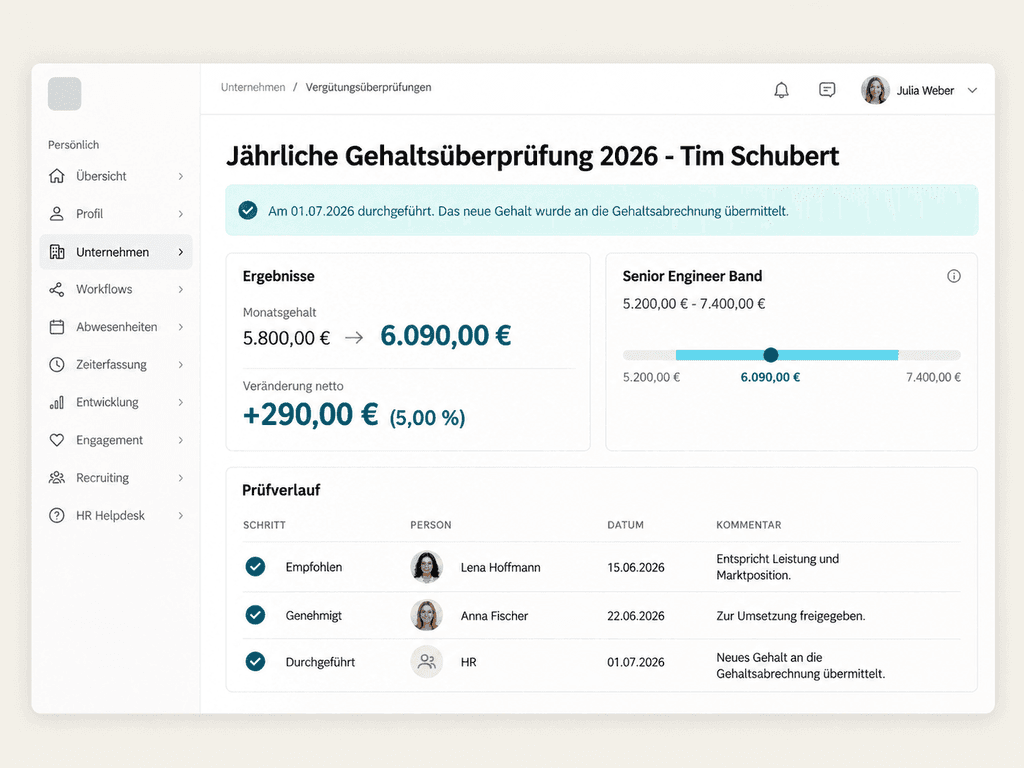The image size is (1024, 768).
Task: Open the HR Helpdesk menu item
Action: tap(116, 515)
